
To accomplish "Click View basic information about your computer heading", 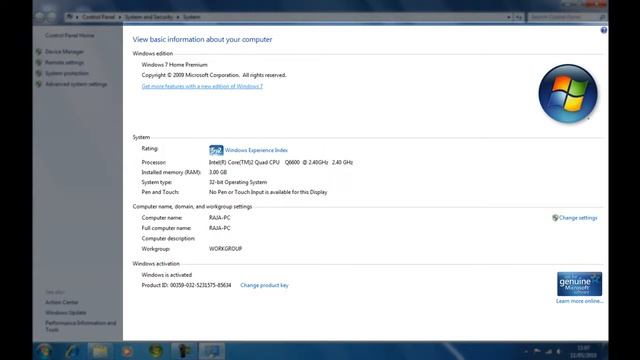I will click(202, 40).
